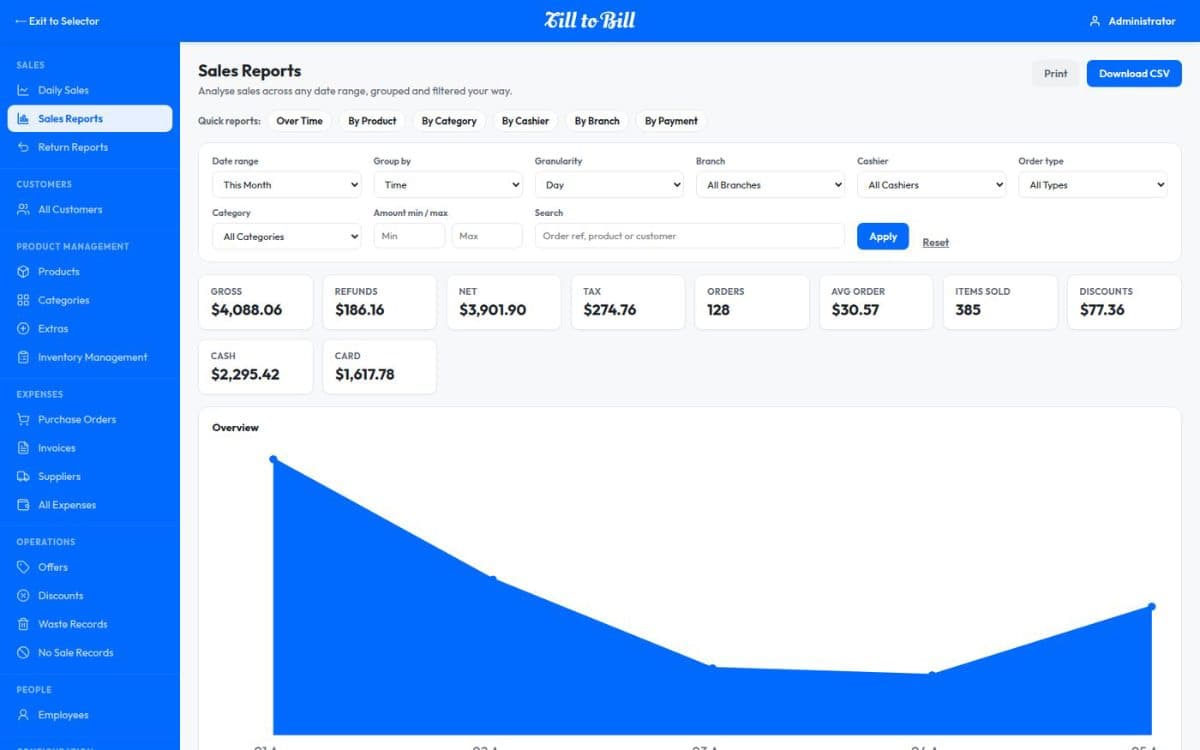Click the CARD $1,617.78 card
Viewport: 1200px width, 750px height.
point(380,366)
